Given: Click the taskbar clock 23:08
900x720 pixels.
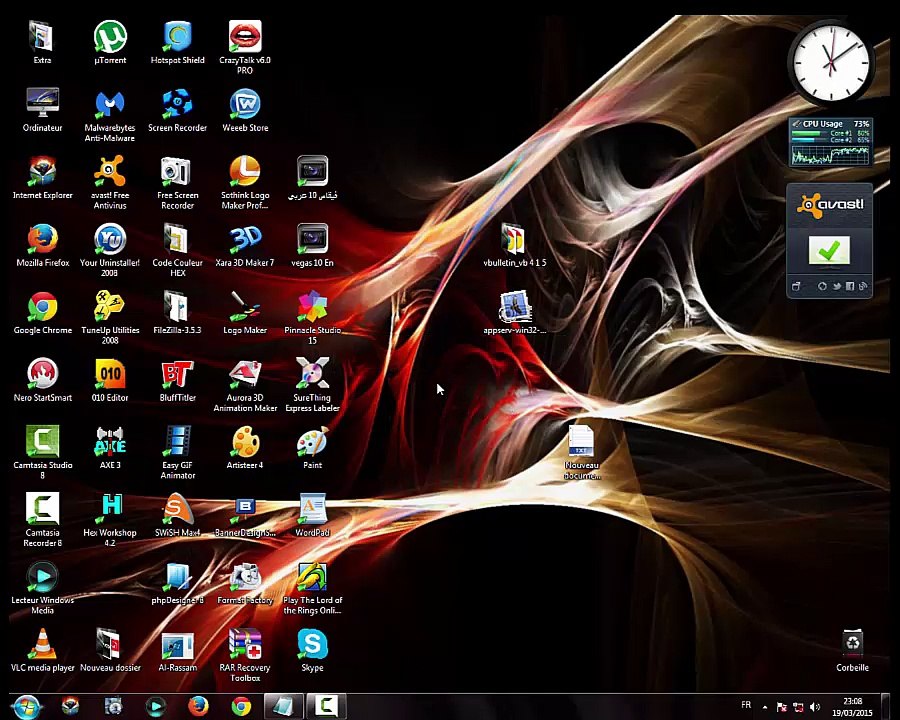Looking at the screenshot, I should point(852,707).
